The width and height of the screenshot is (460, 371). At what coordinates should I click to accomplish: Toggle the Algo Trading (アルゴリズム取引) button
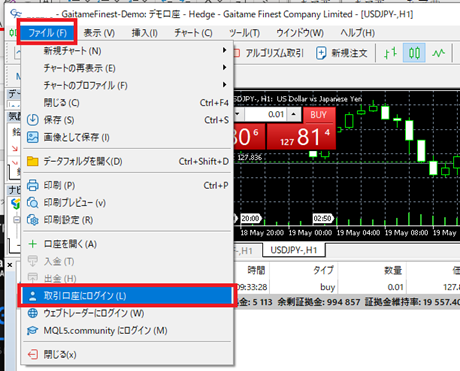[x=268, y=53]
